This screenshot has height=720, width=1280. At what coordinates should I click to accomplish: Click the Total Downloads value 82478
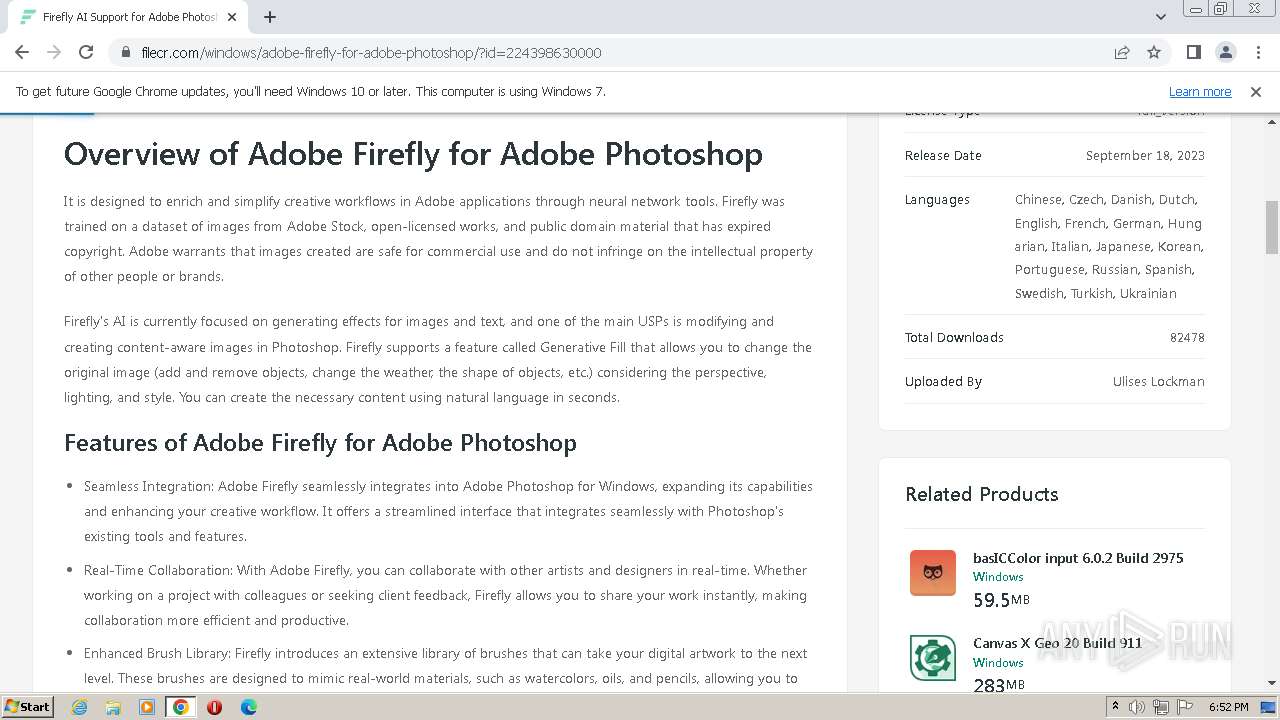1187,337
